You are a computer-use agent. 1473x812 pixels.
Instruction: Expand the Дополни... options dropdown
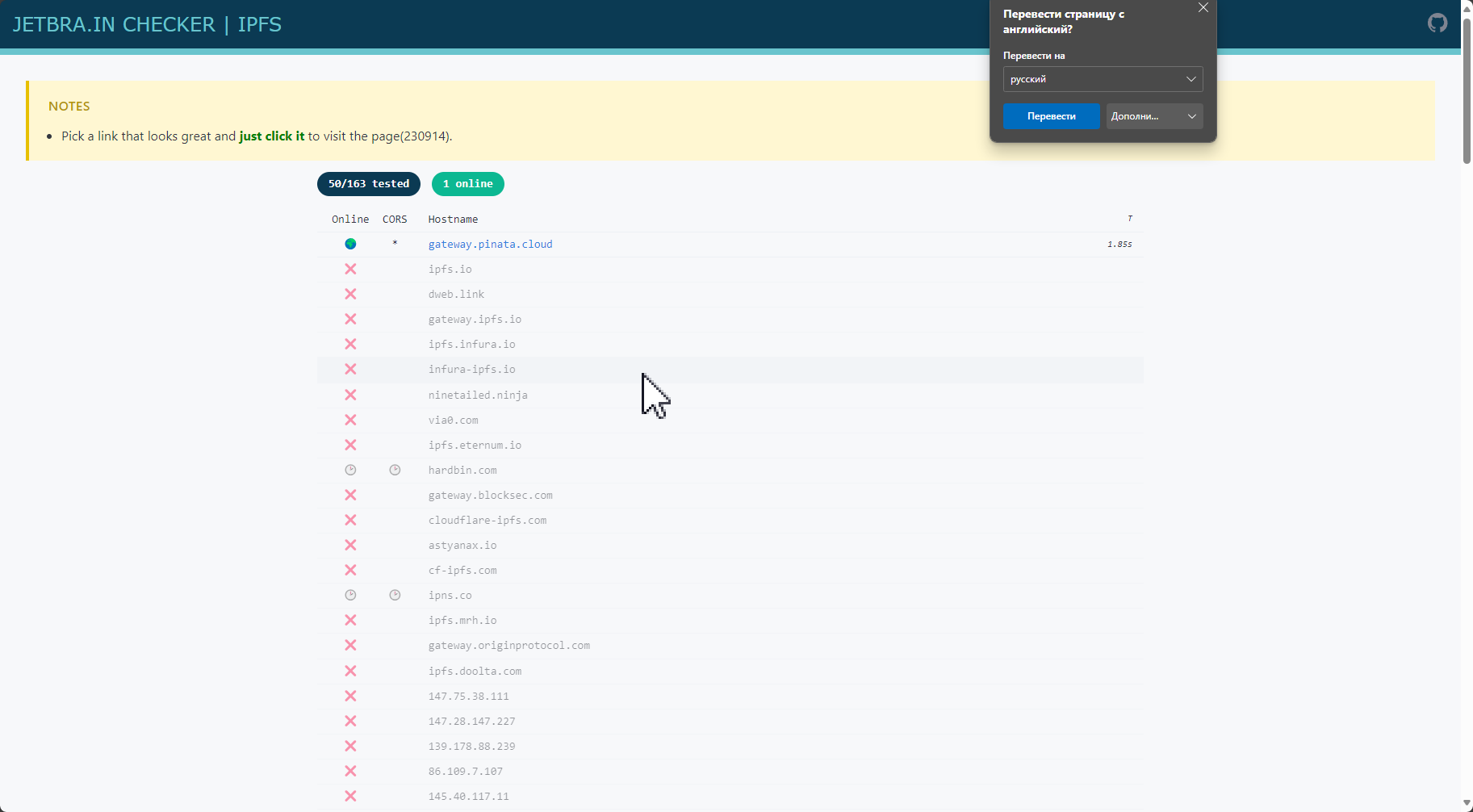1154,116
